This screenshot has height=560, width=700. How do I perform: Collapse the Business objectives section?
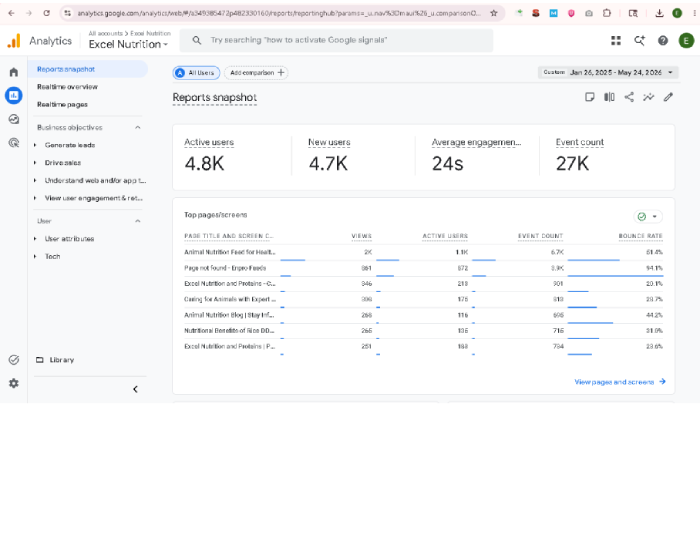click(138, 127)
